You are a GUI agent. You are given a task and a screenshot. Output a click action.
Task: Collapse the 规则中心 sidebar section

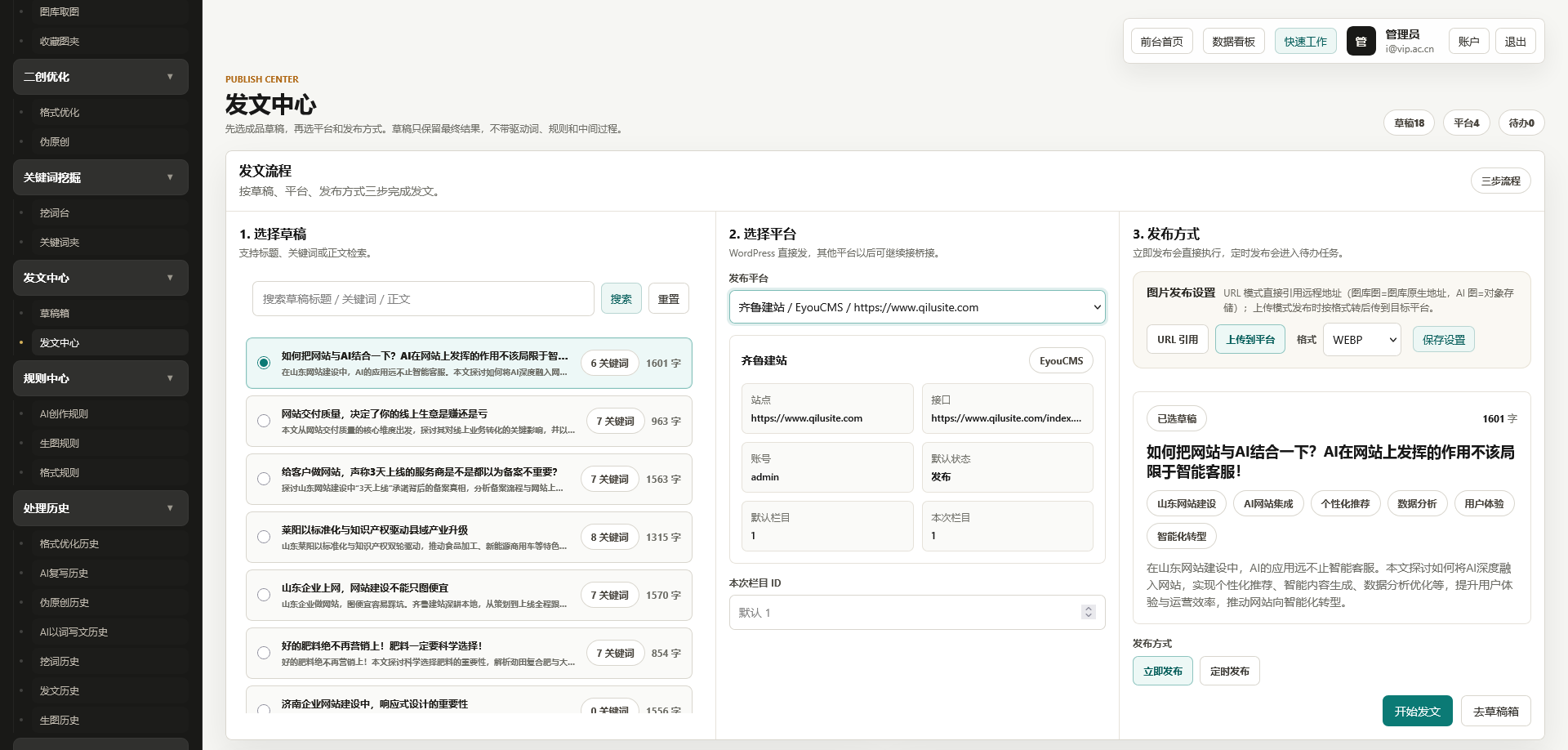(x=100, y=378)
